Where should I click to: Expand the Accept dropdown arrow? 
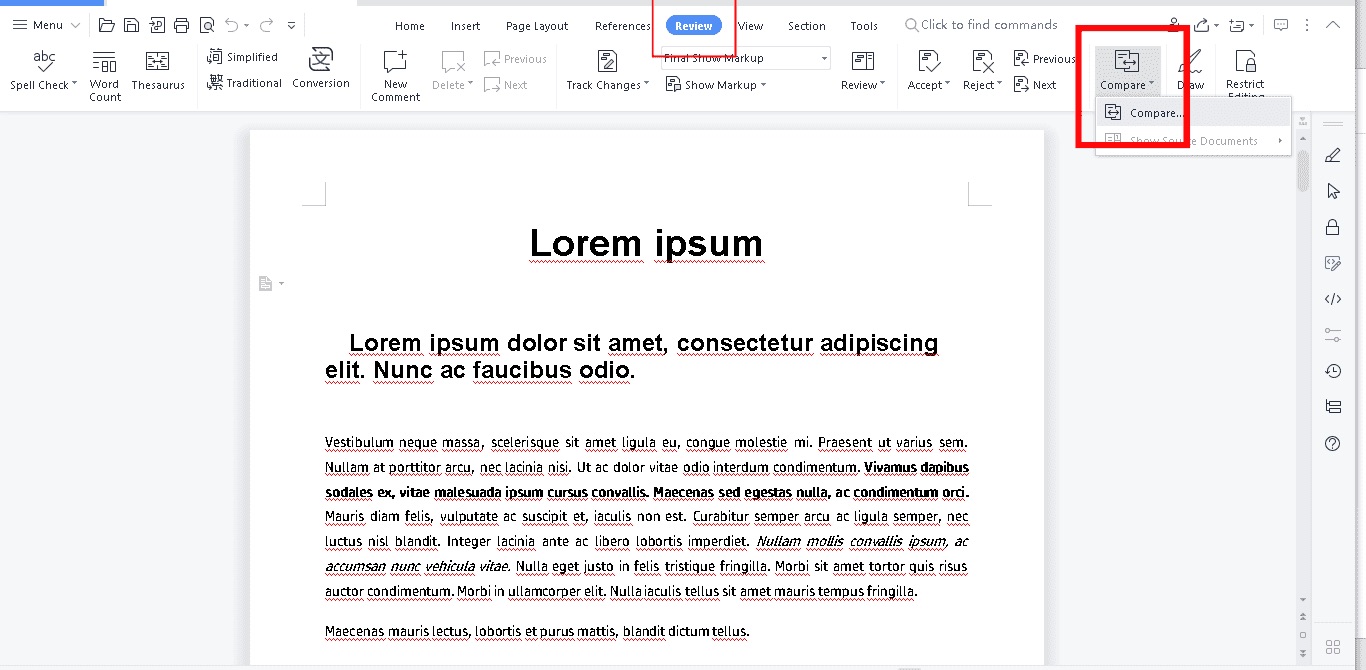(948, 85)
